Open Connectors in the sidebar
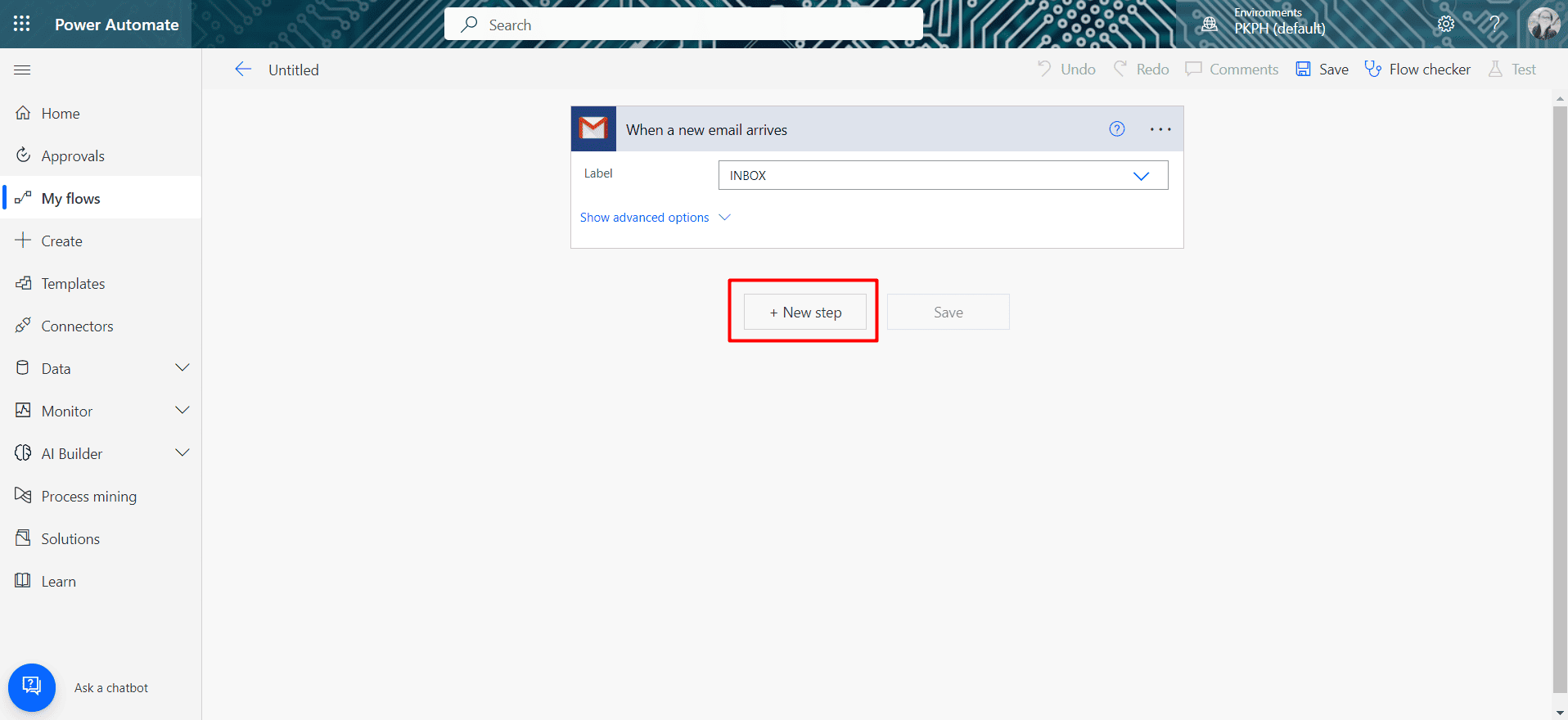1568x720 pixels. 77,326
